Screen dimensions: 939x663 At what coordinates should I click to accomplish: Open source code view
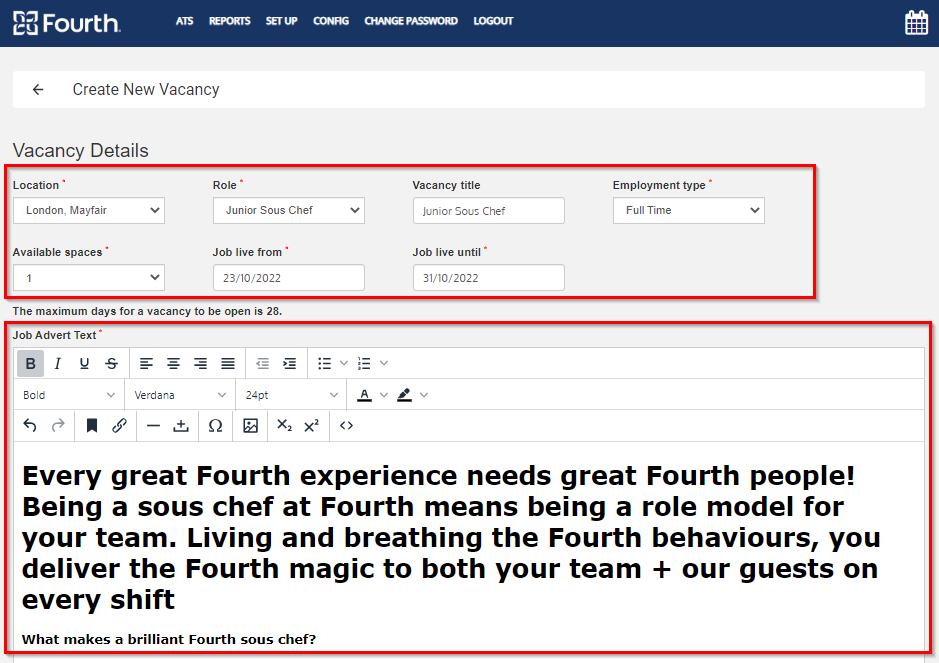tap(346, 426)
